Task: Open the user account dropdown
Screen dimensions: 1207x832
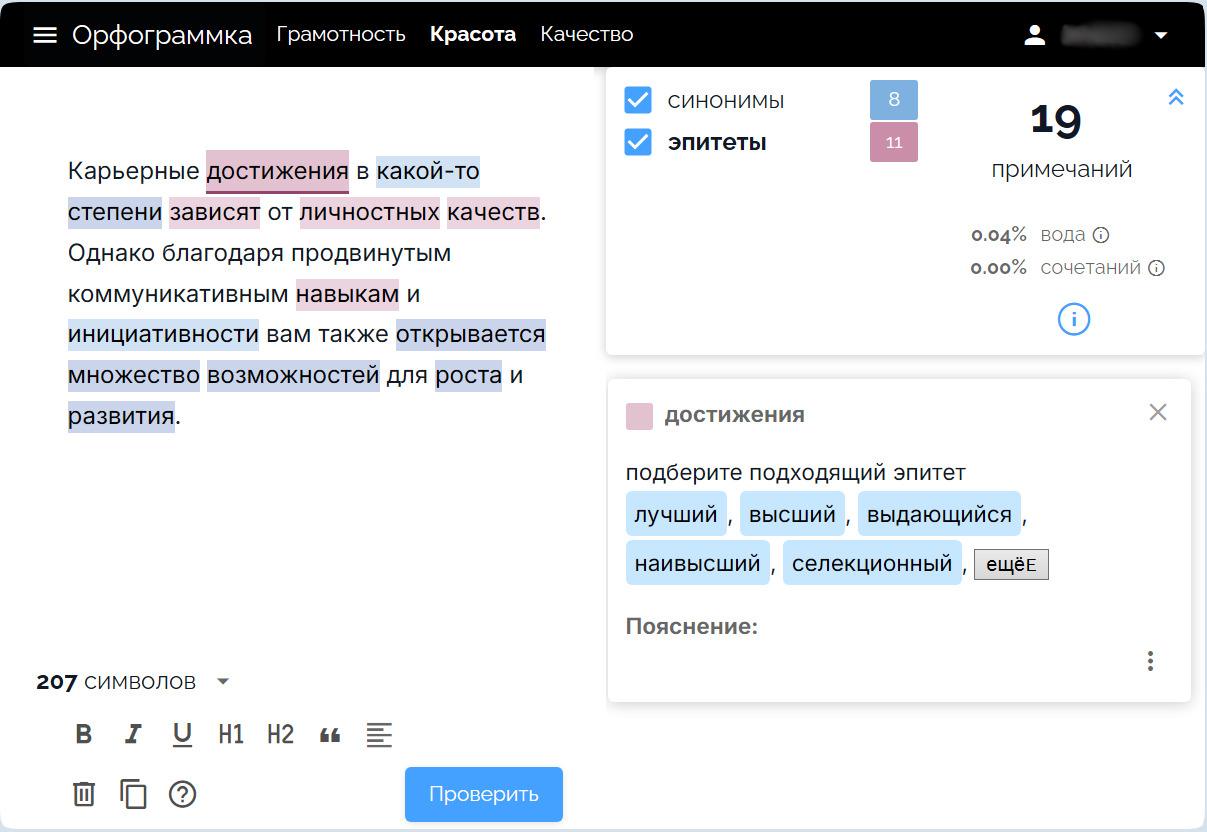Action: point(1162,33)
